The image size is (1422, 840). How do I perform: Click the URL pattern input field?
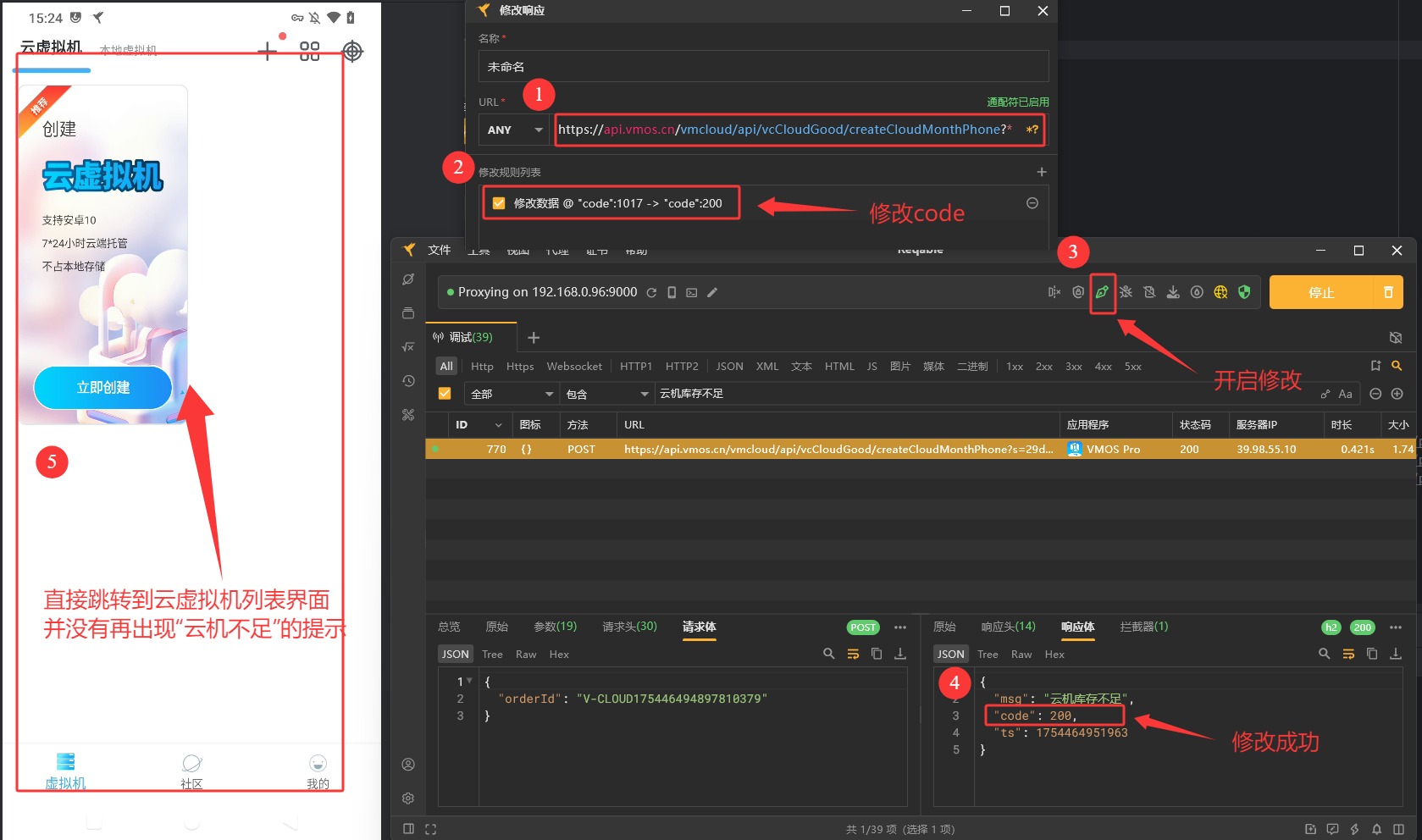click(798, 130)
